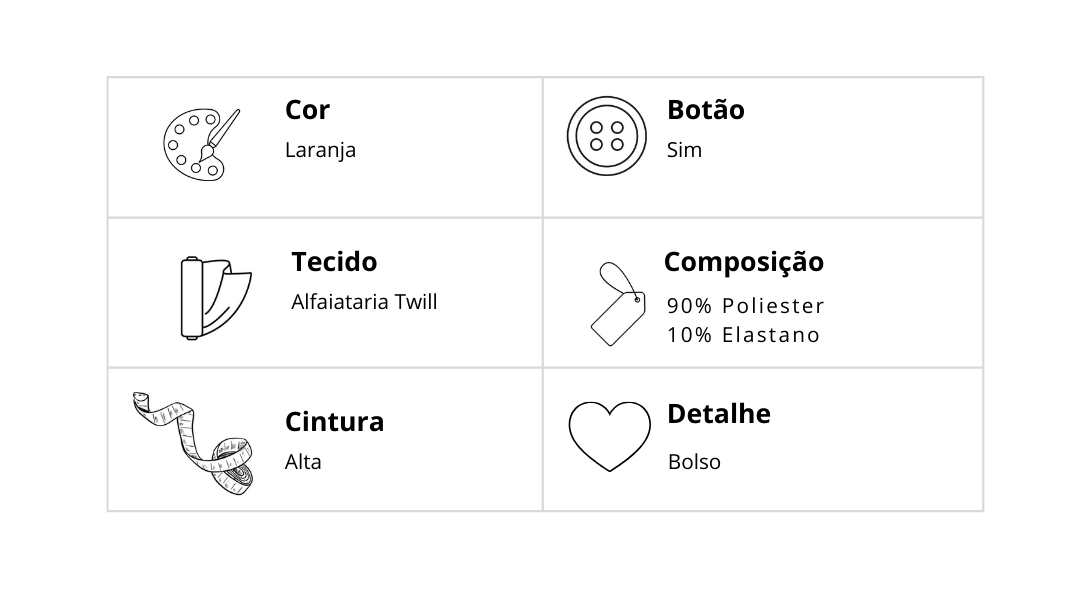
Task: Select the Alta waist value
Action: [x=303, y=462]
